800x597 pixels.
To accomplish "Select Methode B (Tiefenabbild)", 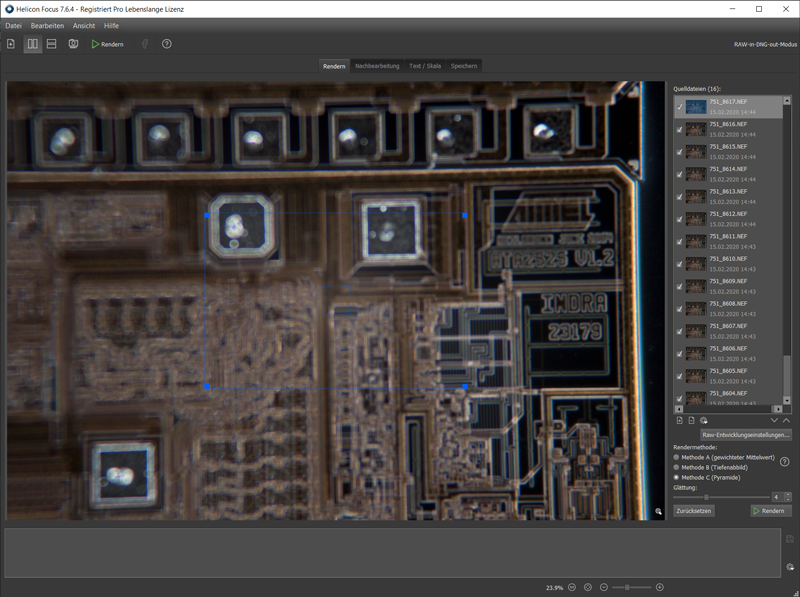I will click(x=677, y=467).
